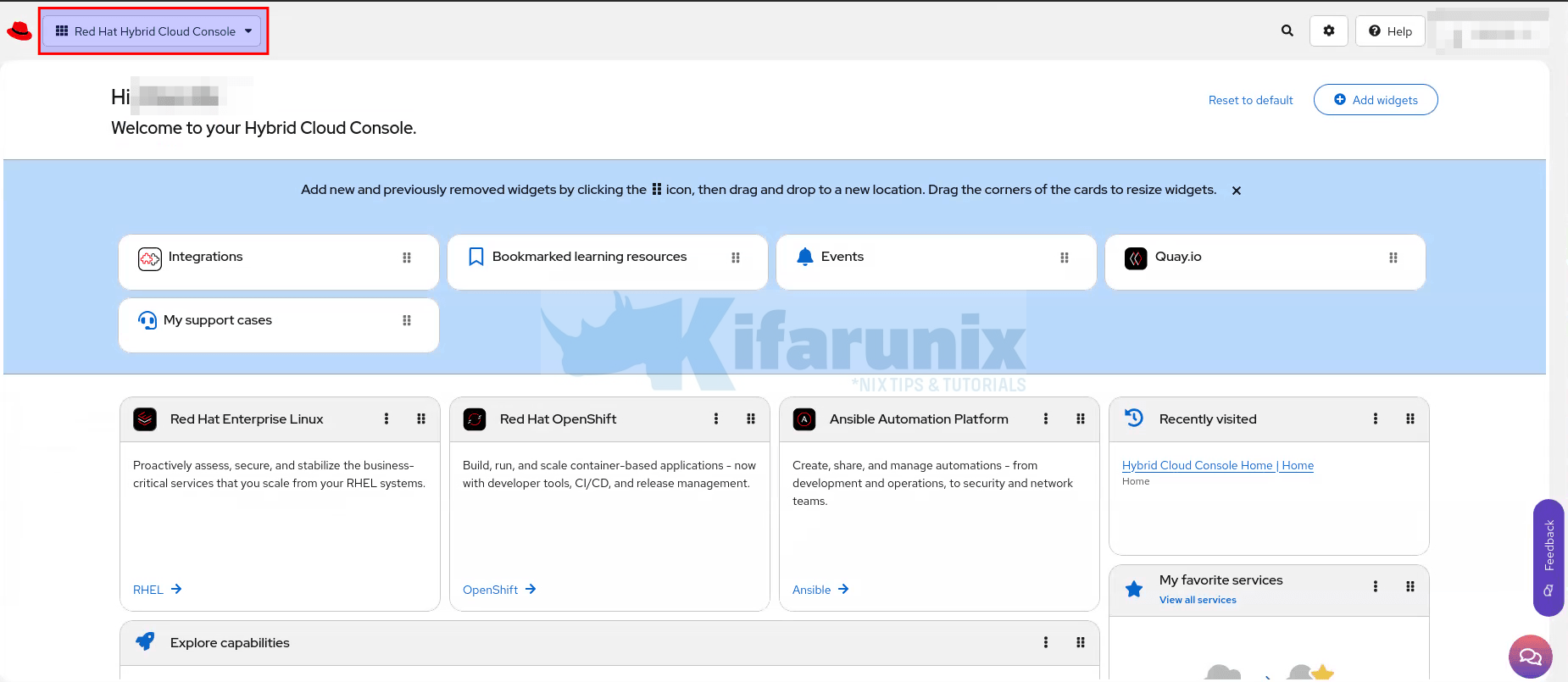
Task: Click the Ansible Automation Platform icon
Action: [x=804, y=419]
